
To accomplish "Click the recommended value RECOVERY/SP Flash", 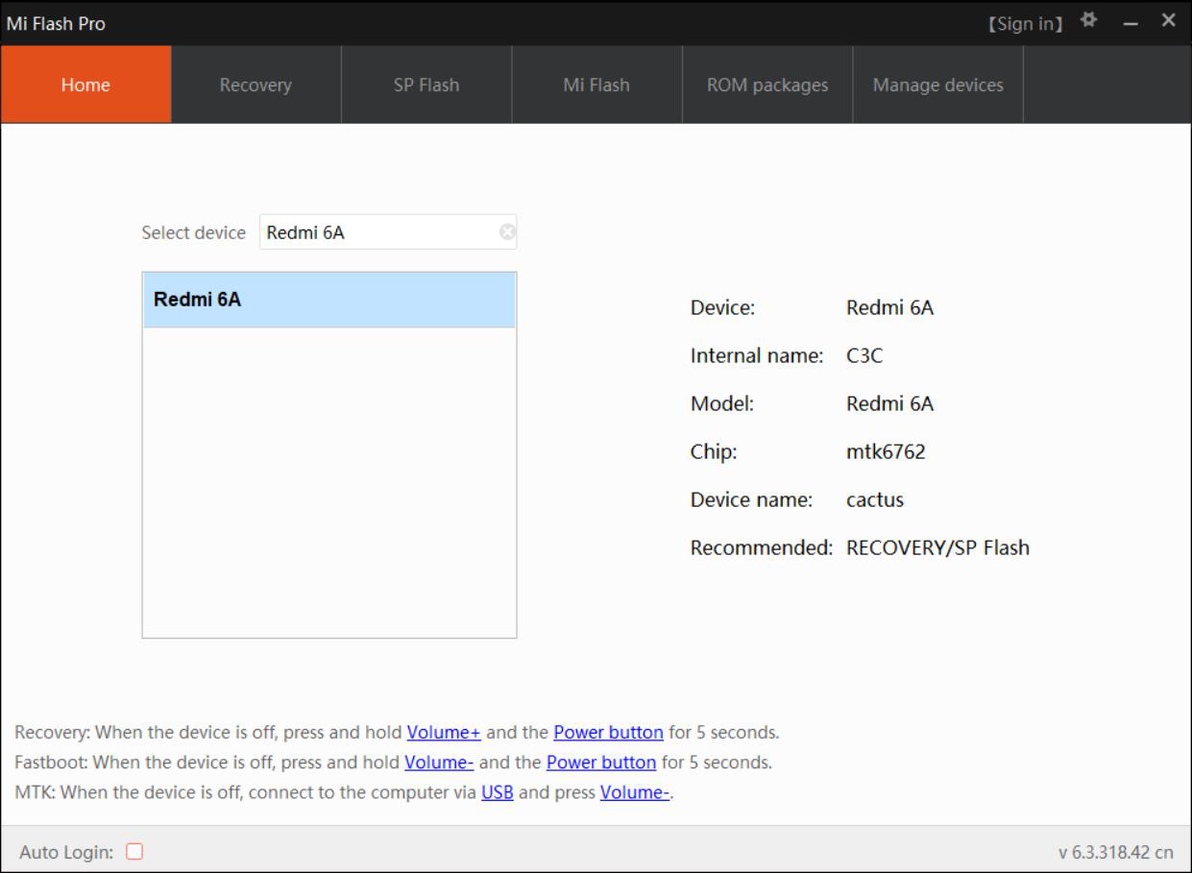I will click(937, 548).
